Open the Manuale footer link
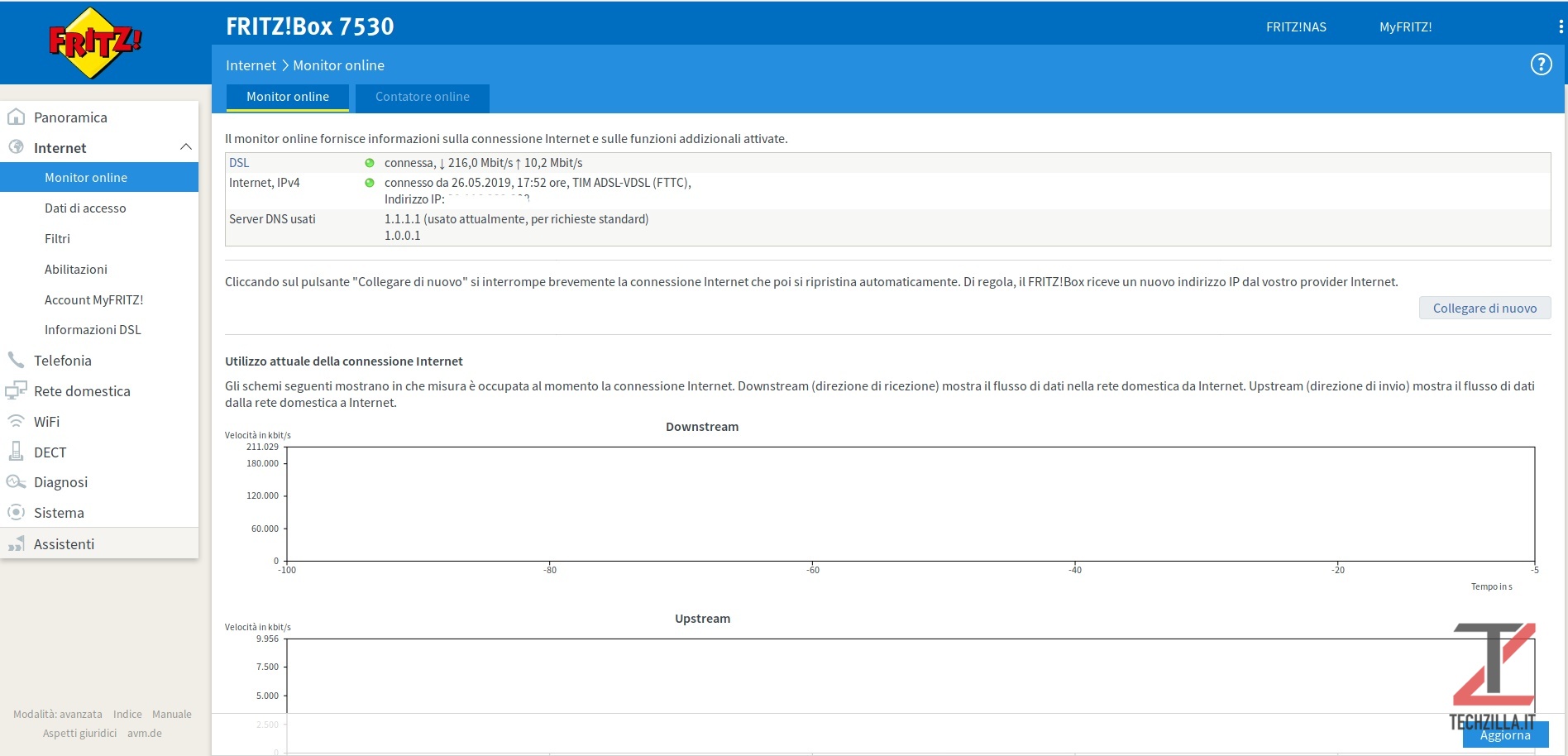1568x756 pixels. point(172,714)
